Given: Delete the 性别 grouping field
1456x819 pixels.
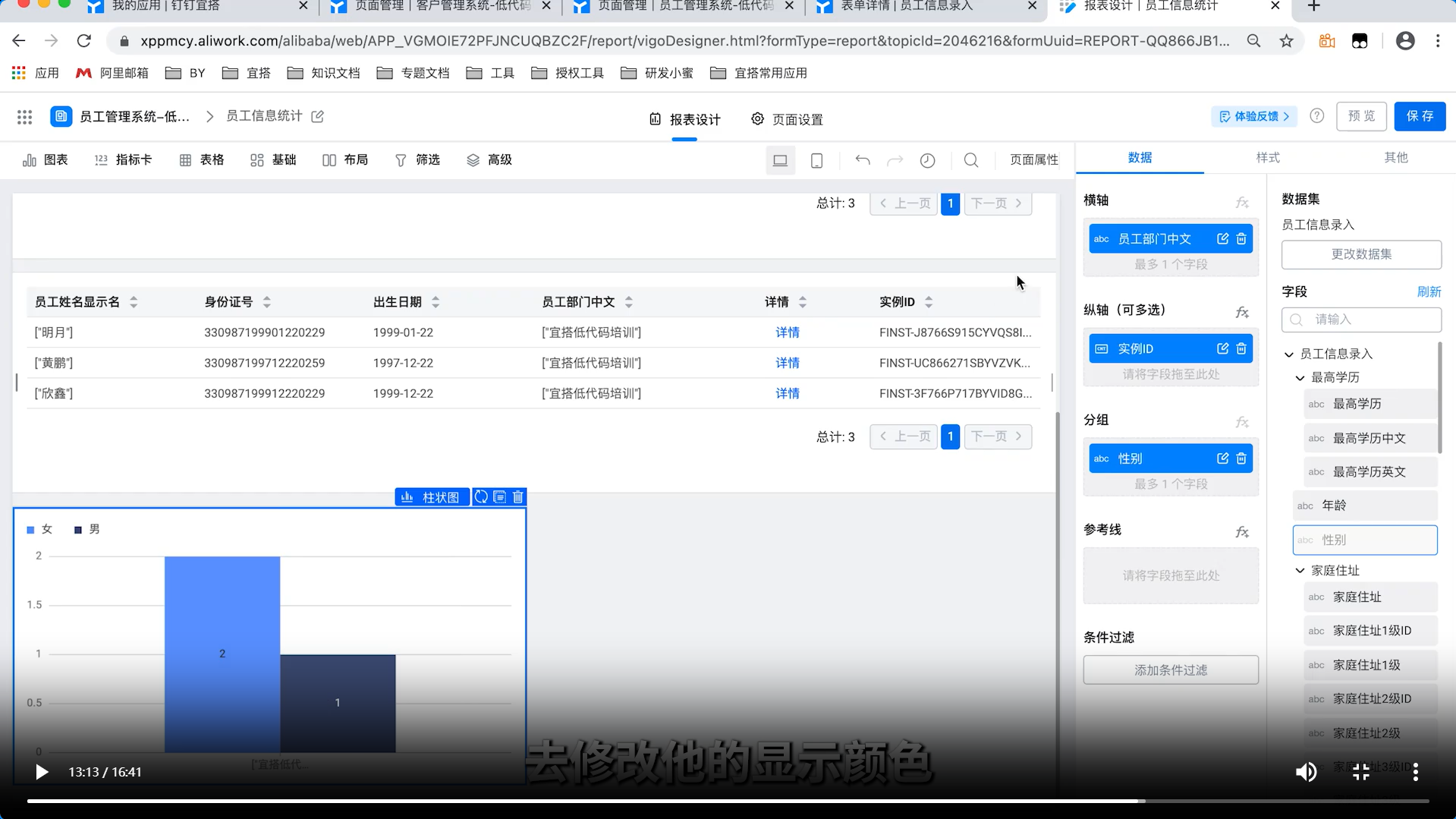Looking at the screenshot, I should [x=1241, y=458].
